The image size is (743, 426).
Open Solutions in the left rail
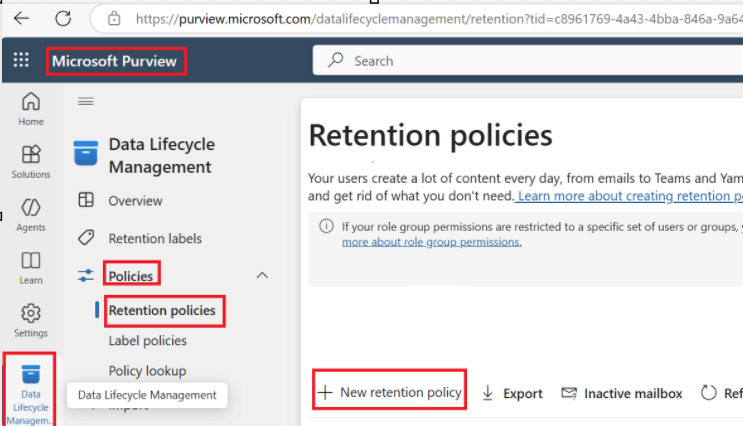(x=31, y=162)
